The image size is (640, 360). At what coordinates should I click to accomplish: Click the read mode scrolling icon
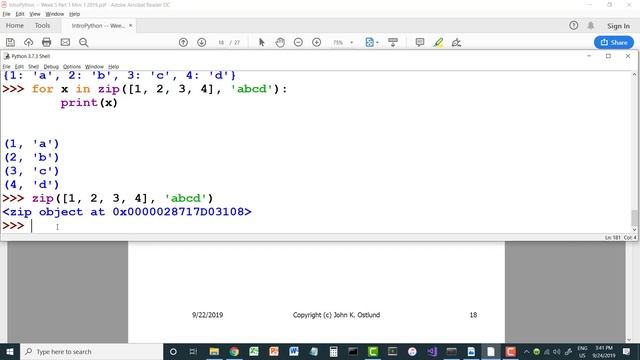click(393, 42)
